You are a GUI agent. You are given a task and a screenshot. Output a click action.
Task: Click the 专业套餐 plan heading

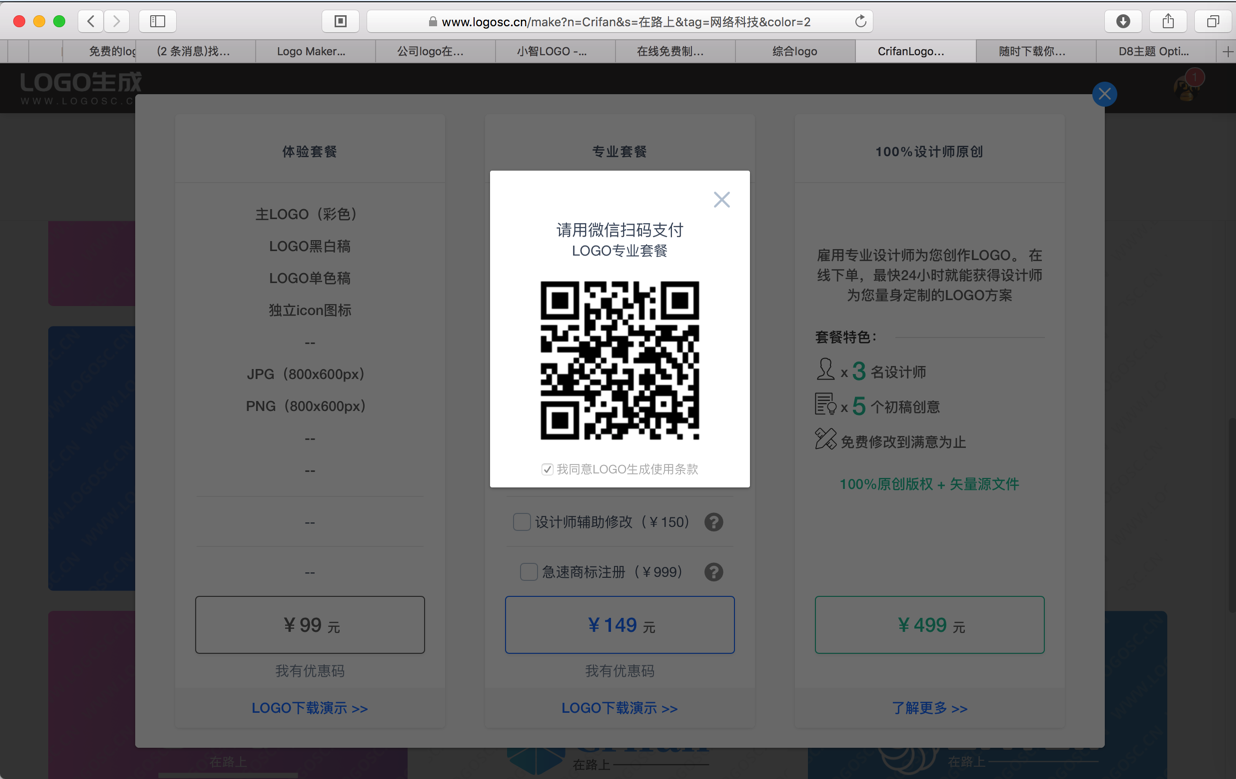click(x=620, y=152)
